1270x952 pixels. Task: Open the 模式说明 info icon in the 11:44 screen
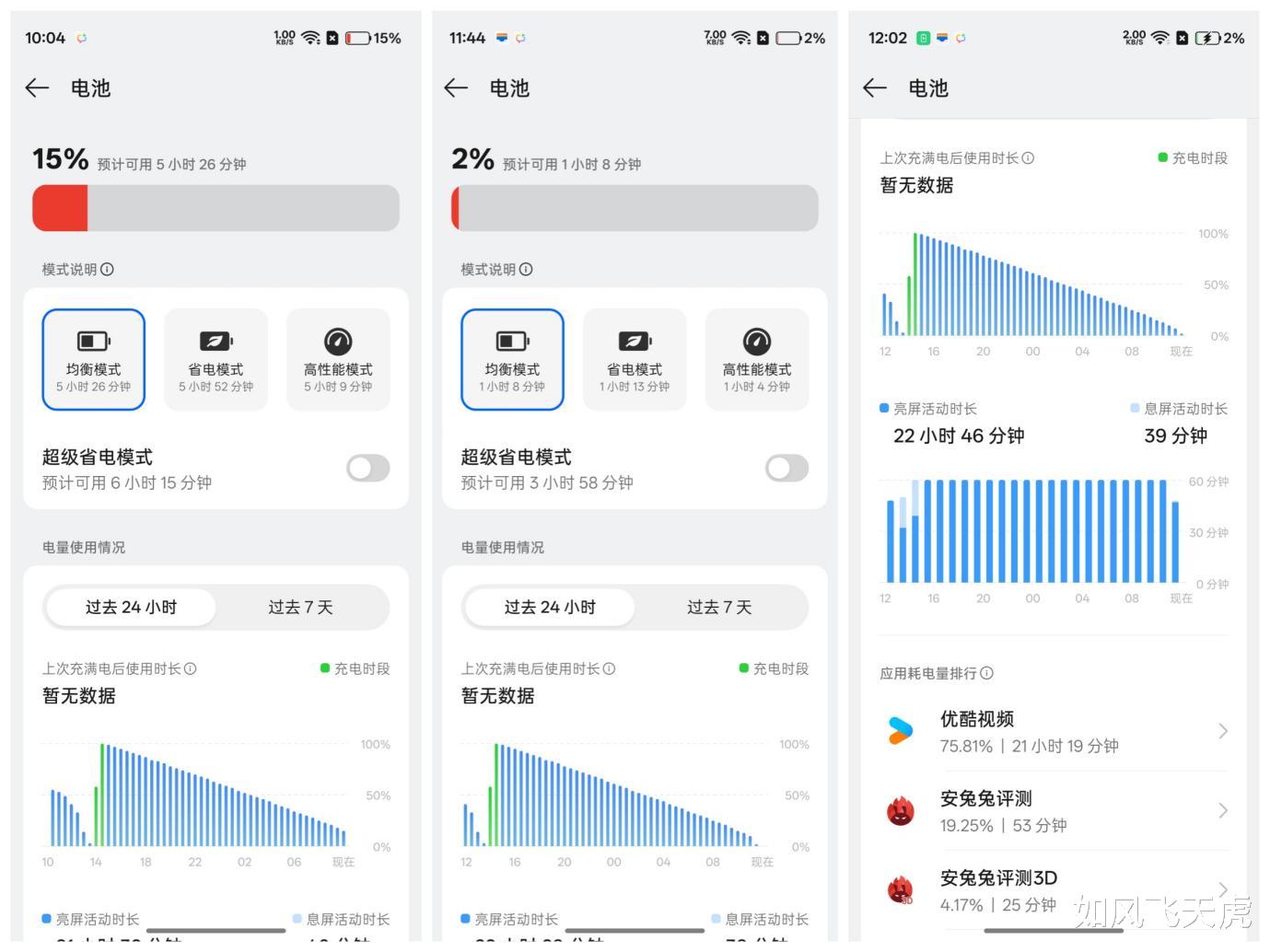[526, 270]
